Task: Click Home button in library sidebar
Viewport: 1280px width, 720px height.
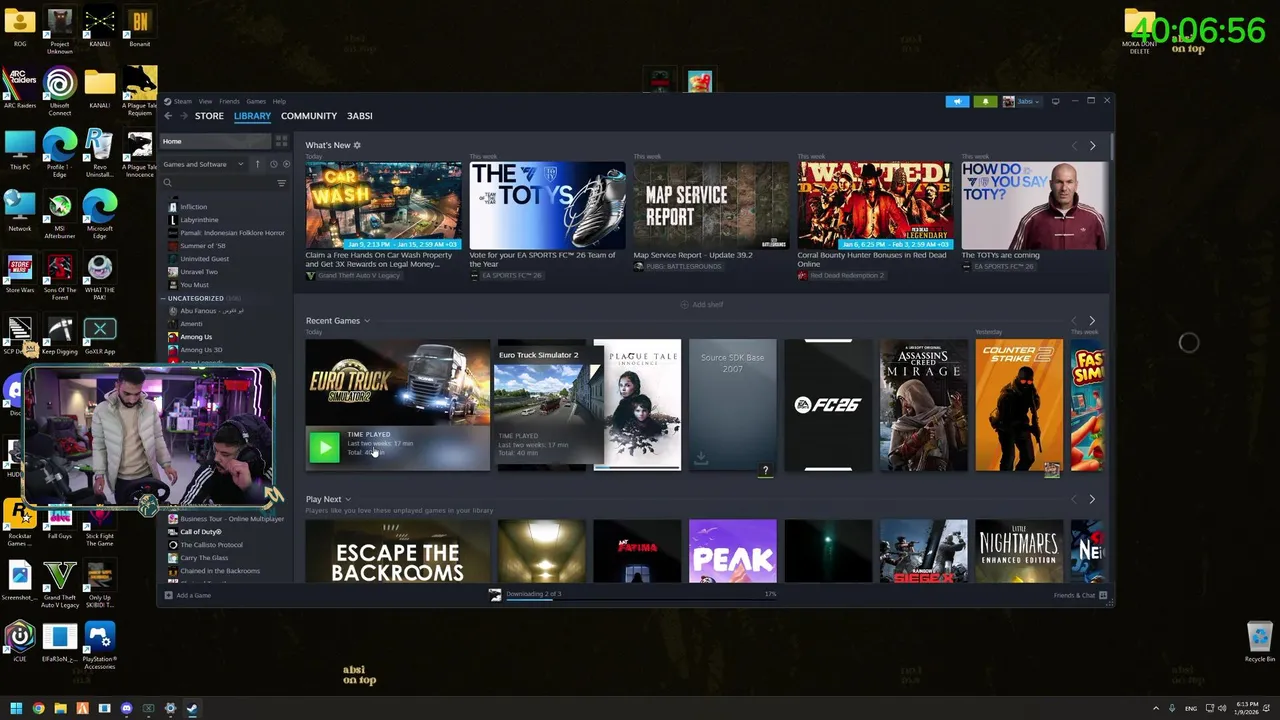Action: (215, 142)
